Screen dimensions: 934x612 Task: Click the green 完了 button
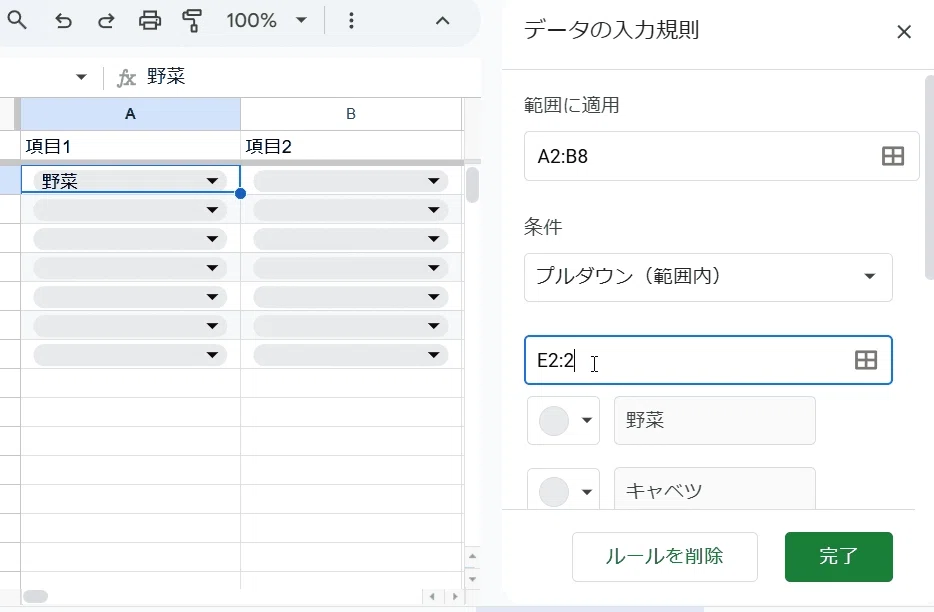click(x=838, y=557)
